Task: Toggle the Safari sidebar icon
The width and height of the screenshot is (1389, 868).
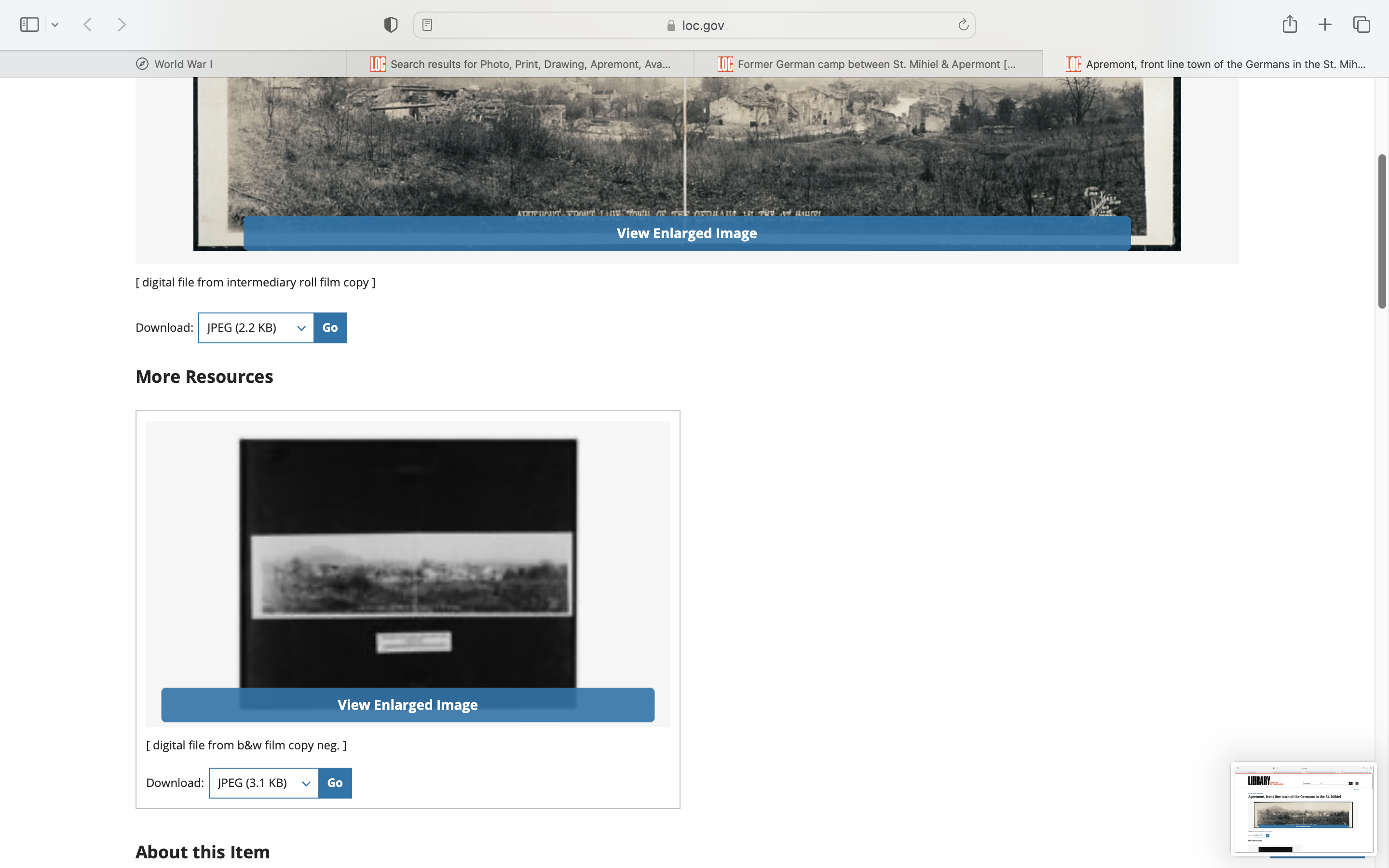Action: (29, 25)
